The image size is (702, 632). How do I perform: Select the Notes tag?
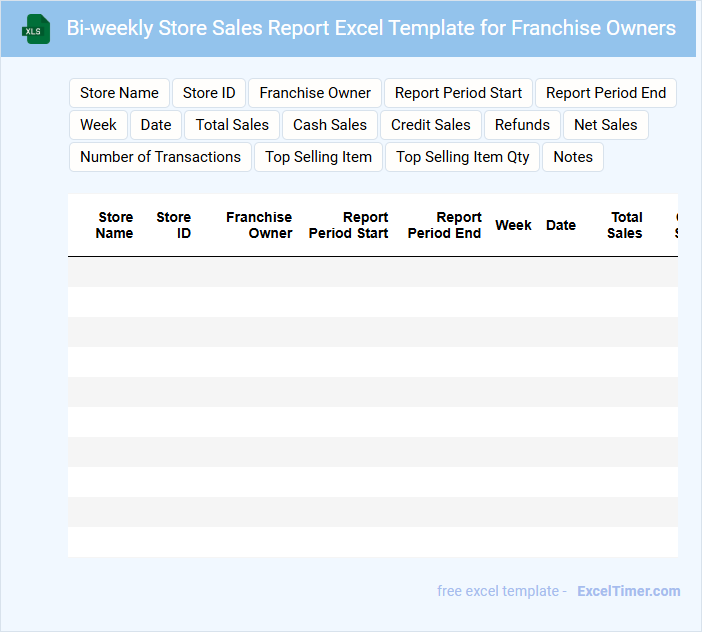click(x=573, y=157)
